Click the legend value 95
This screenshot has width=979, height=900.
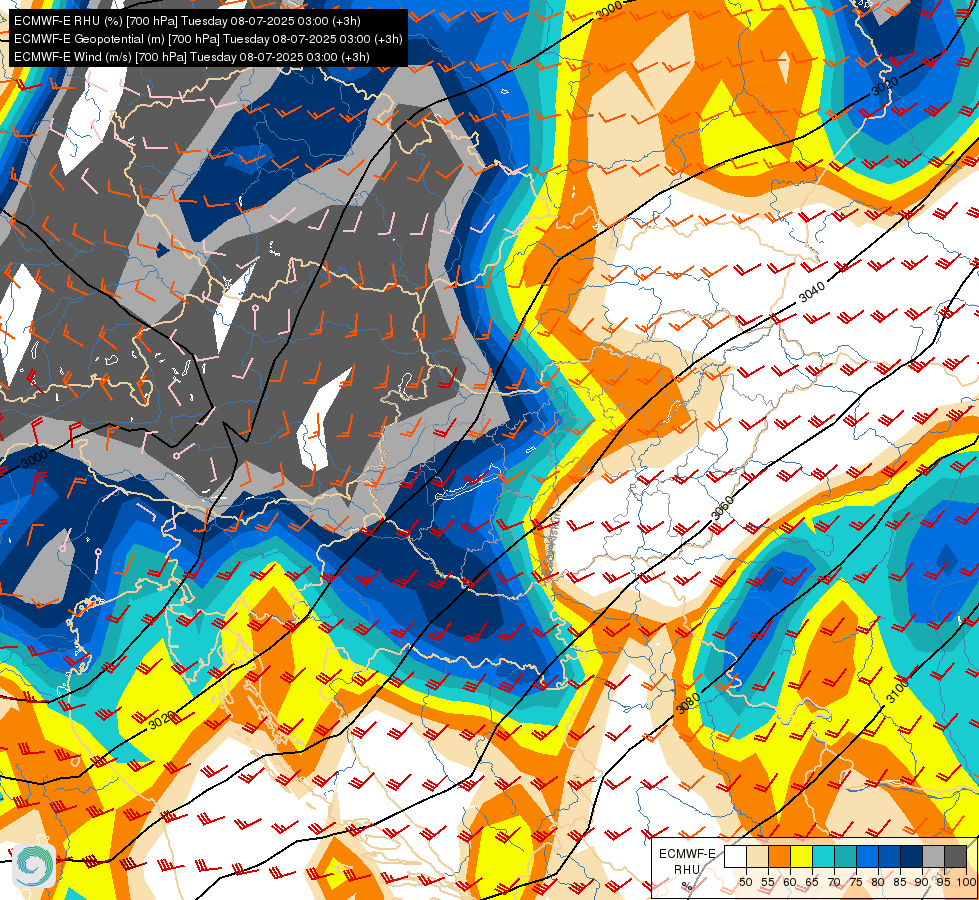(944, 882)
